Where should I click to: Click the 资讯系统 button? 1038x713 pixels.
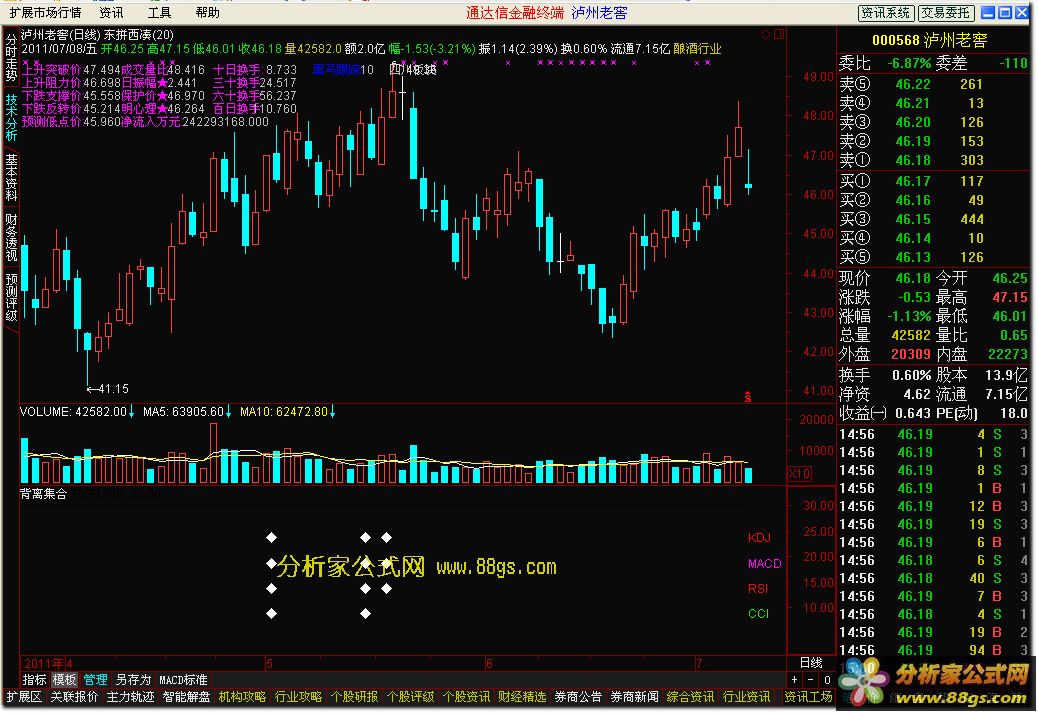coord(886,13)
